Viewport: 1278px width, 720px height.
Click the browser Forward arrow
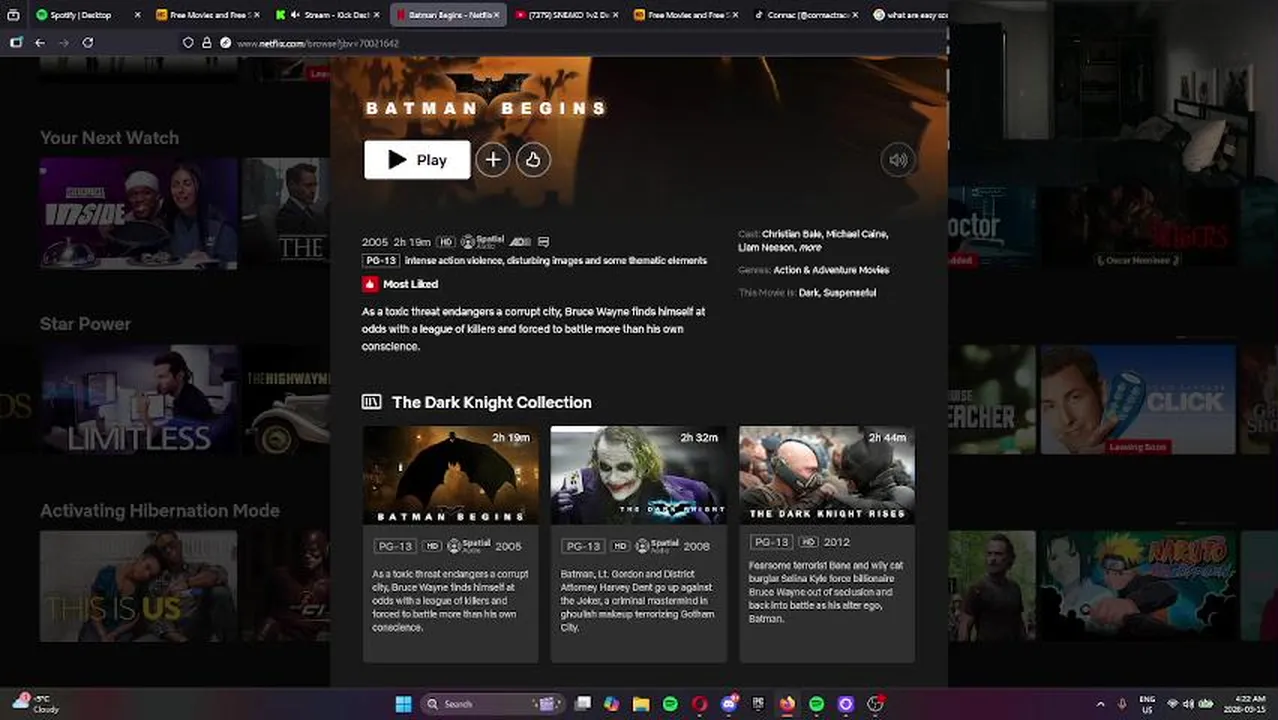click(x=64, y=43)
